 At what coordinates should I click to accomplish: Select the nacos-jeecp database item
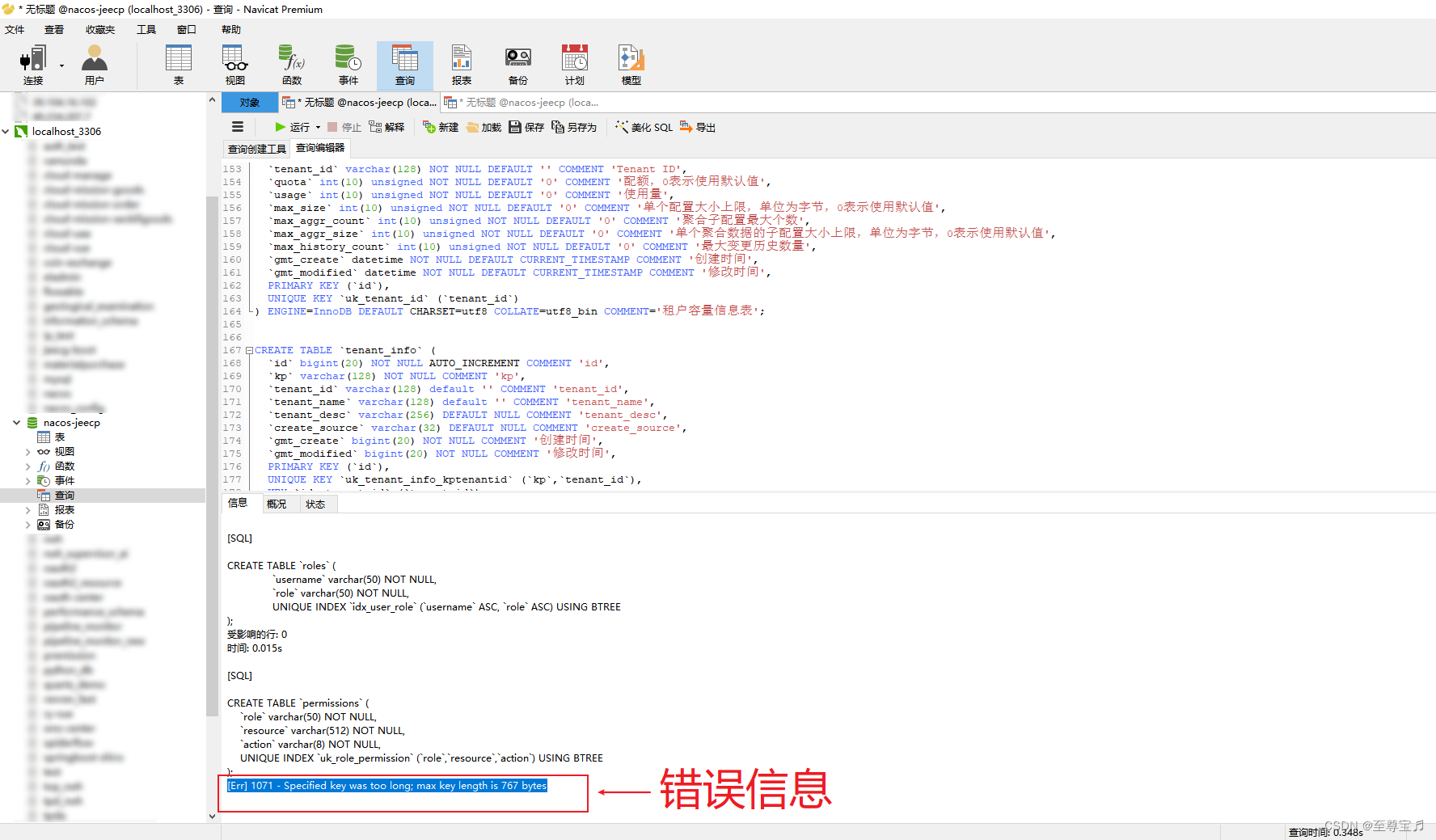[x=64, y=422]
